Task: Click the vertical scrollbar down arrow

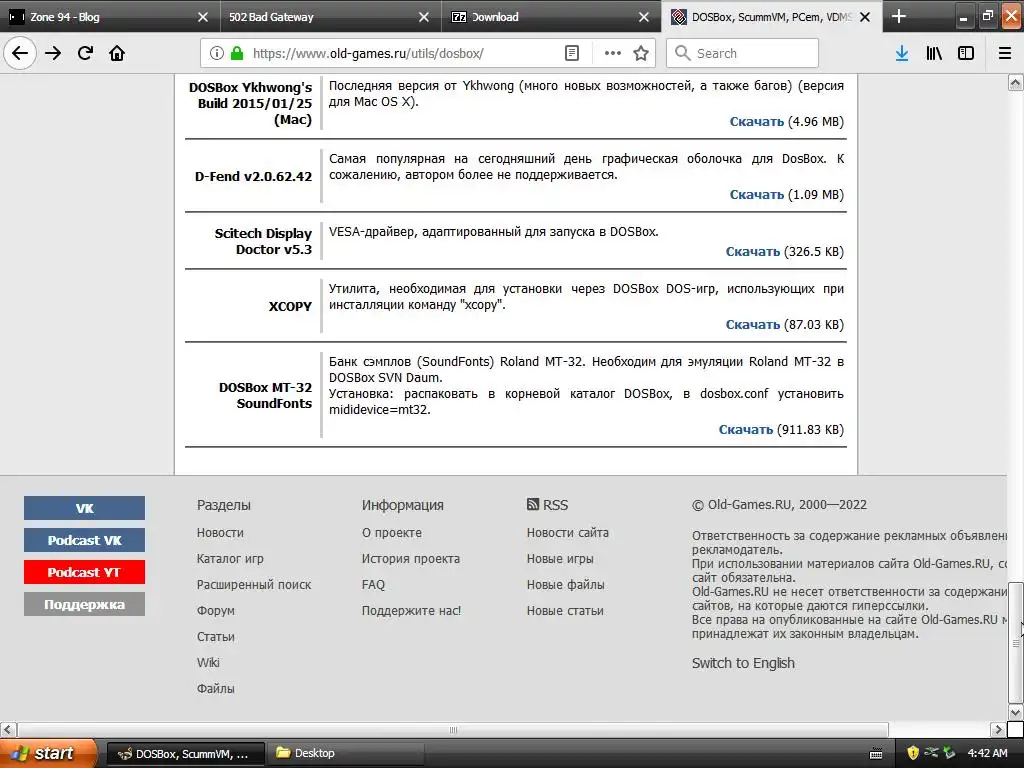Action: click(1016, 712)
